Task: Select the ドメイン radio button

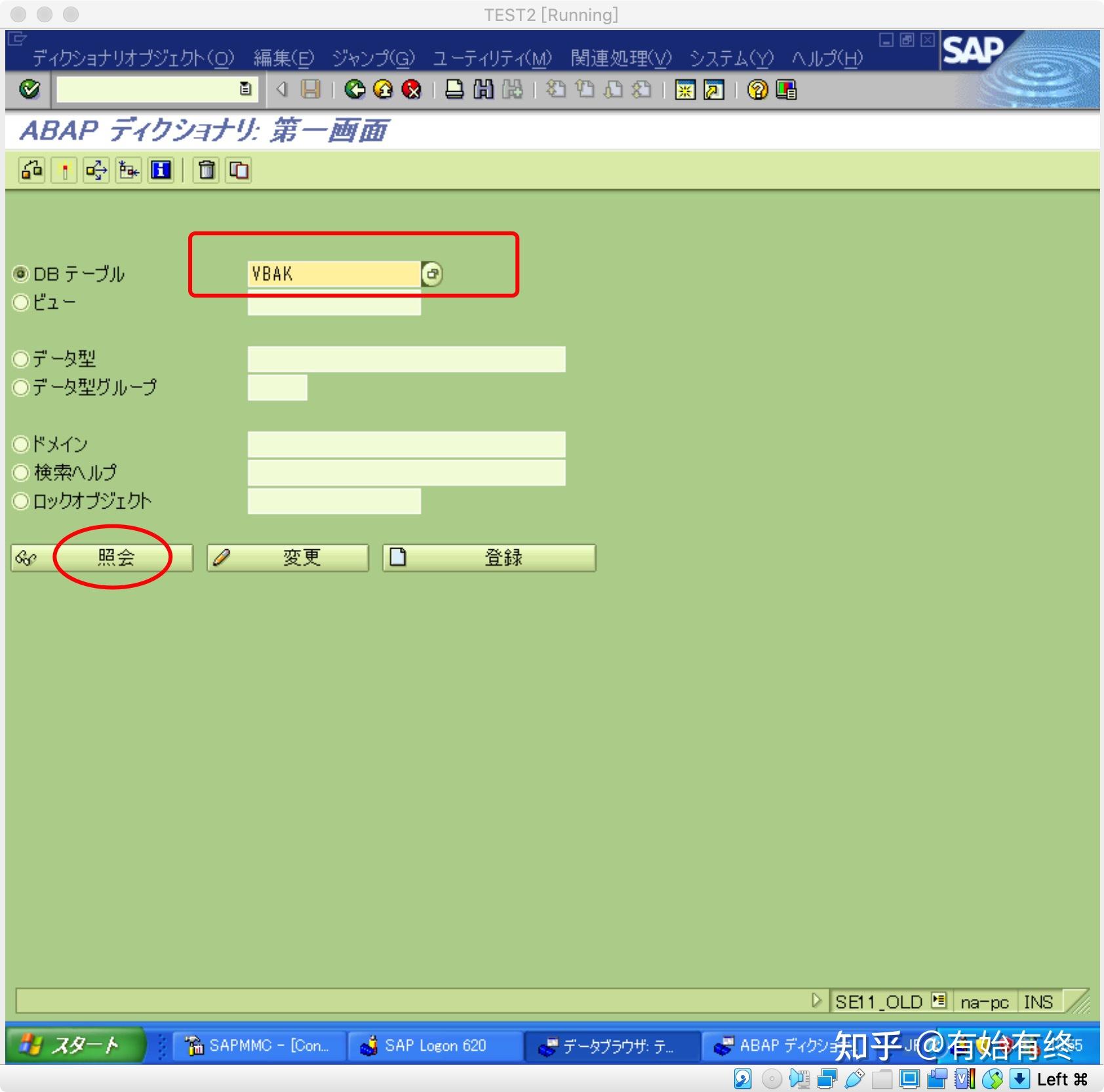Action: click(22, 444)
